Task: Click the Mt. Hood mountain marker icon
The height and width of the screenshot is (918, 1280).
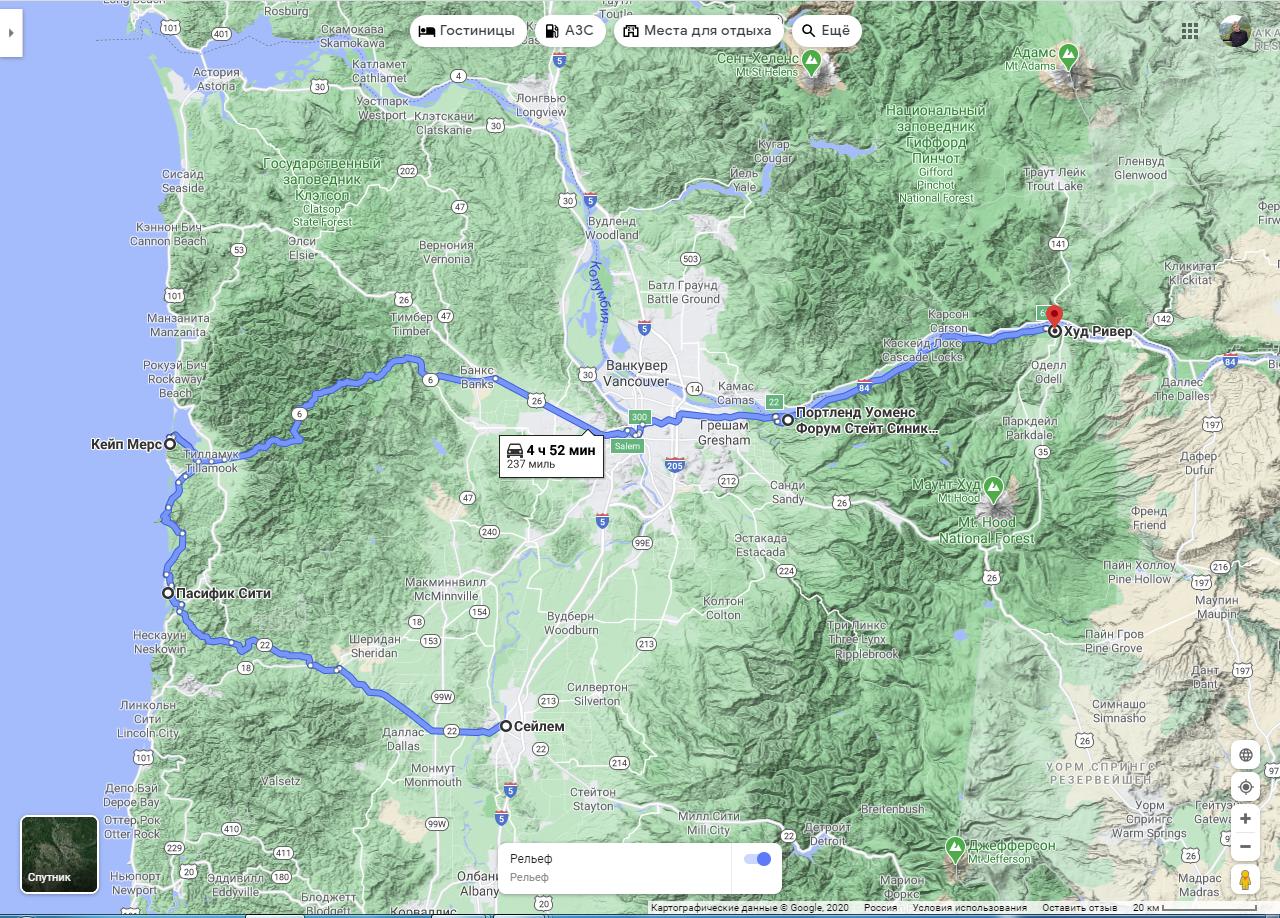Action: coord(992,488)
